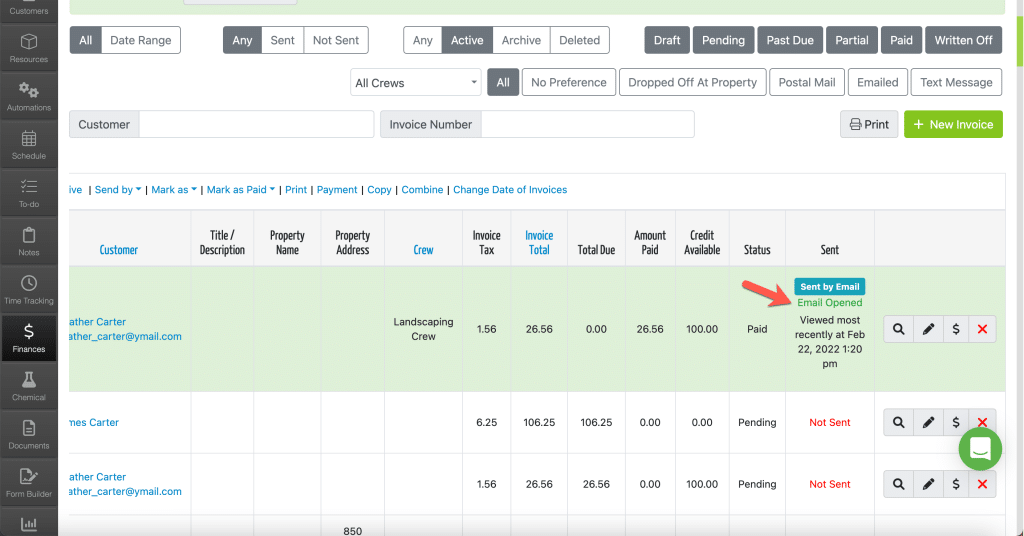This screenshot has width=1024, height=536.
Task: Filter by Partial status
Action: coord(852,40)
